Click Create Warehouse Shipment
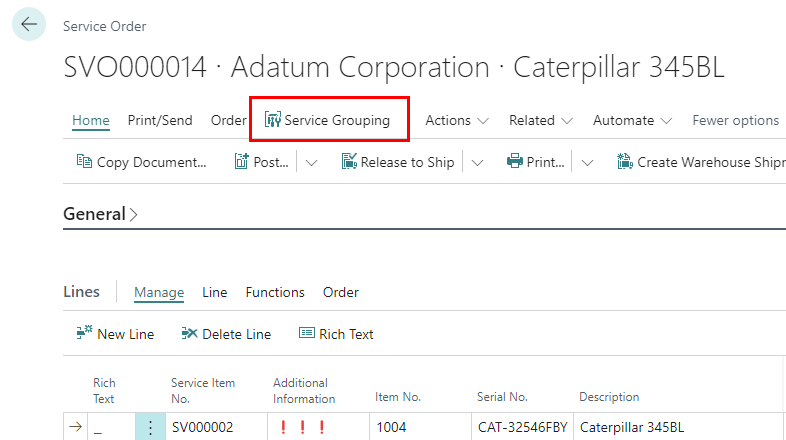Image resolution: width=786 pixels, height=440 pixels. point(702,162)
